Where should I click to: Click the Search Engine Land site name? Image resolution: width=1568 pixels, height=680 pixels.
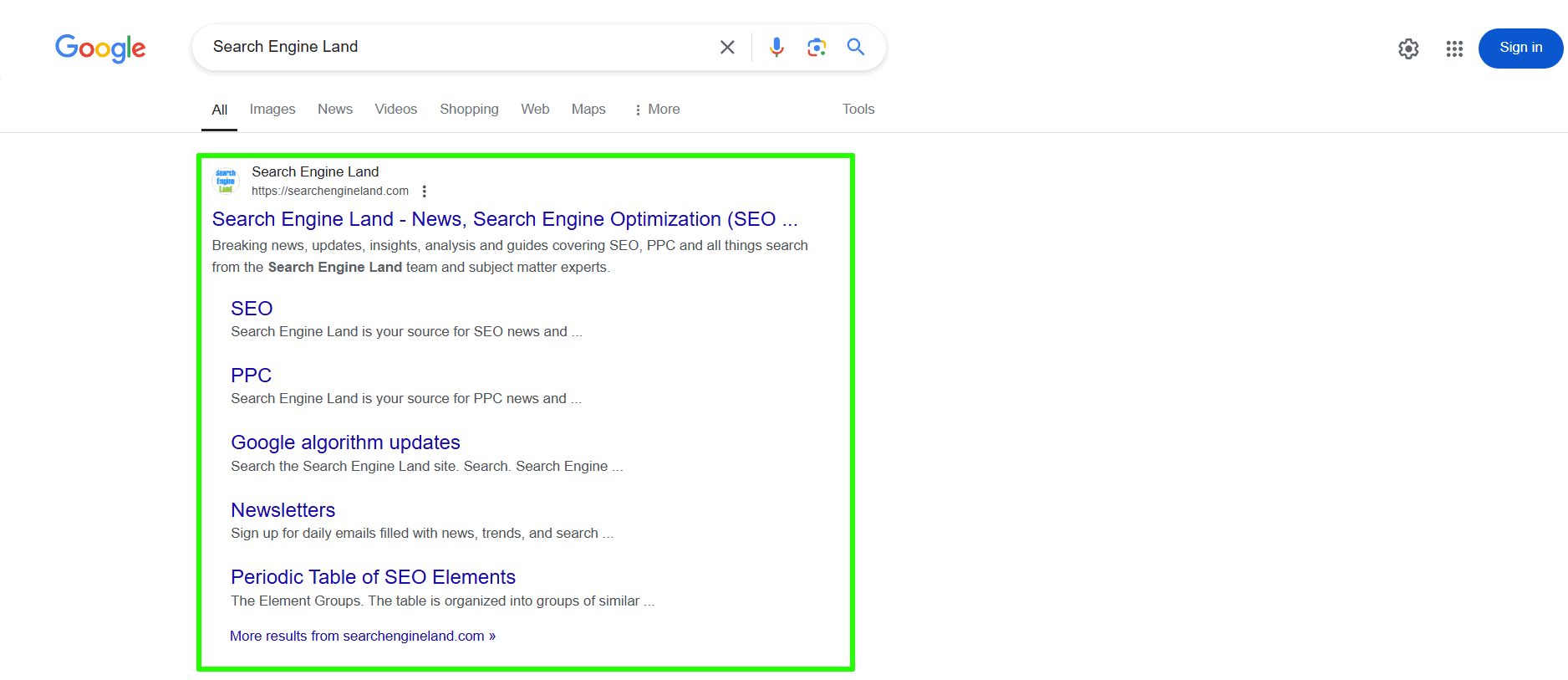point(315,171)
